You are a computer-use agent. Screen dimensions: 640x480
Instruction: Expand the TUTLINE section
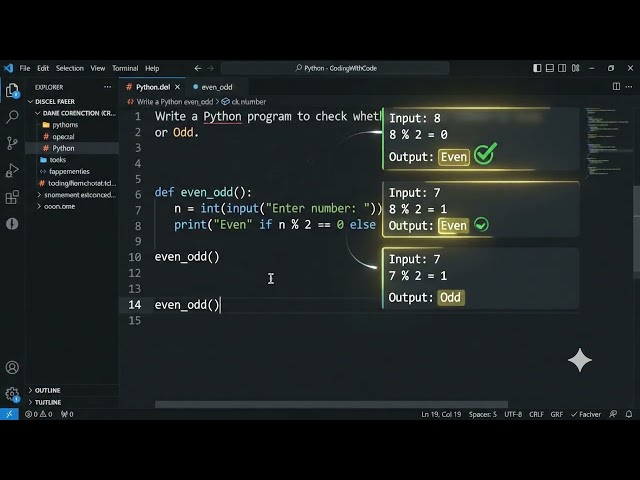tap(44, 402)
